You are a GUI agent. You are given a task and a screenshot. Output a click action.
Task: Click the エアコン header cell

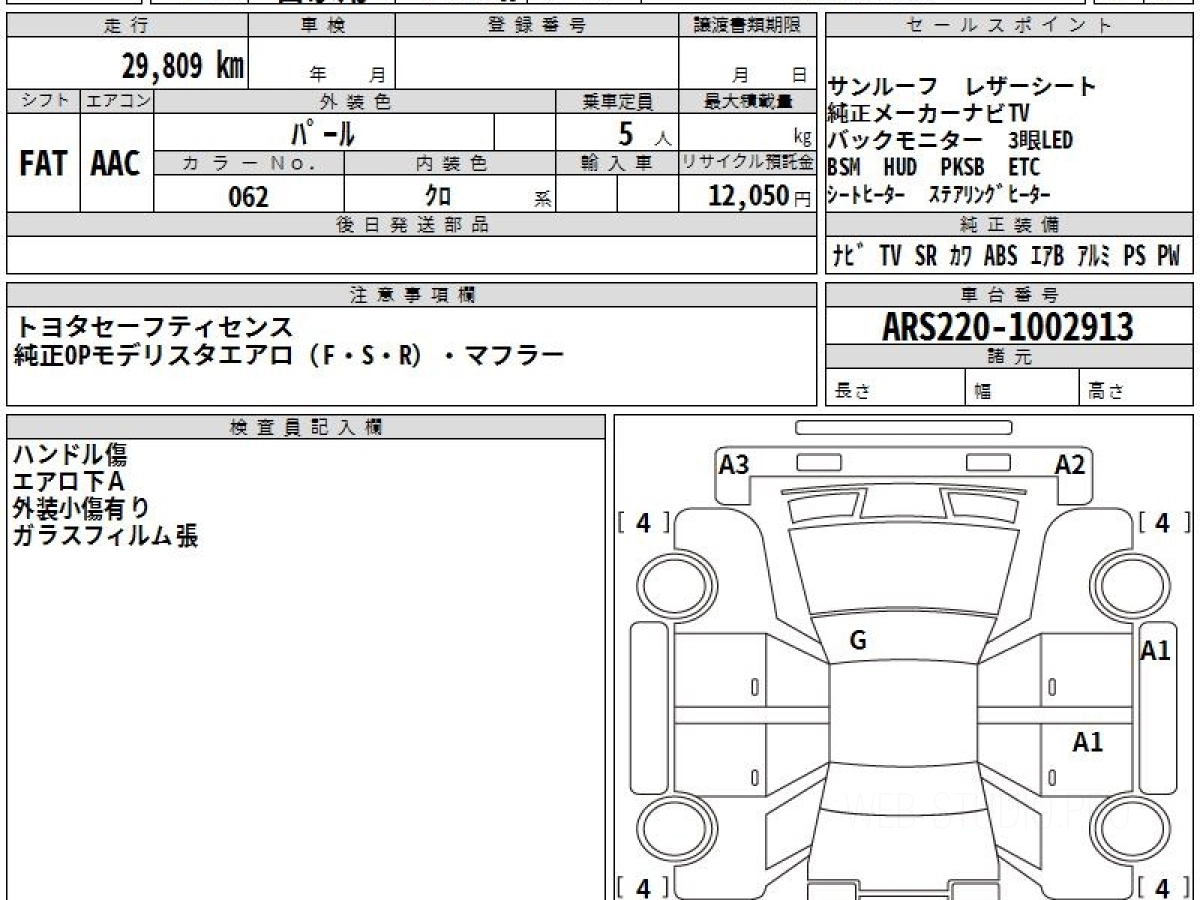pyautogui.click(x=117, y=101)
